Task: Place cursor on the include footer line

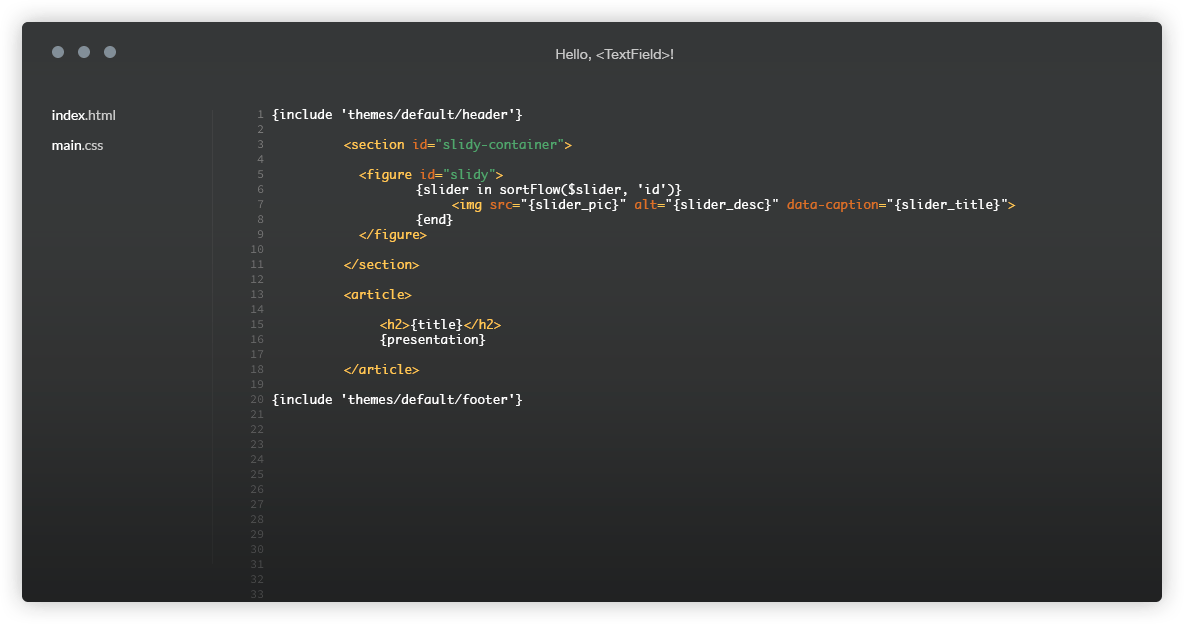Action: click(x=397, y=400)
